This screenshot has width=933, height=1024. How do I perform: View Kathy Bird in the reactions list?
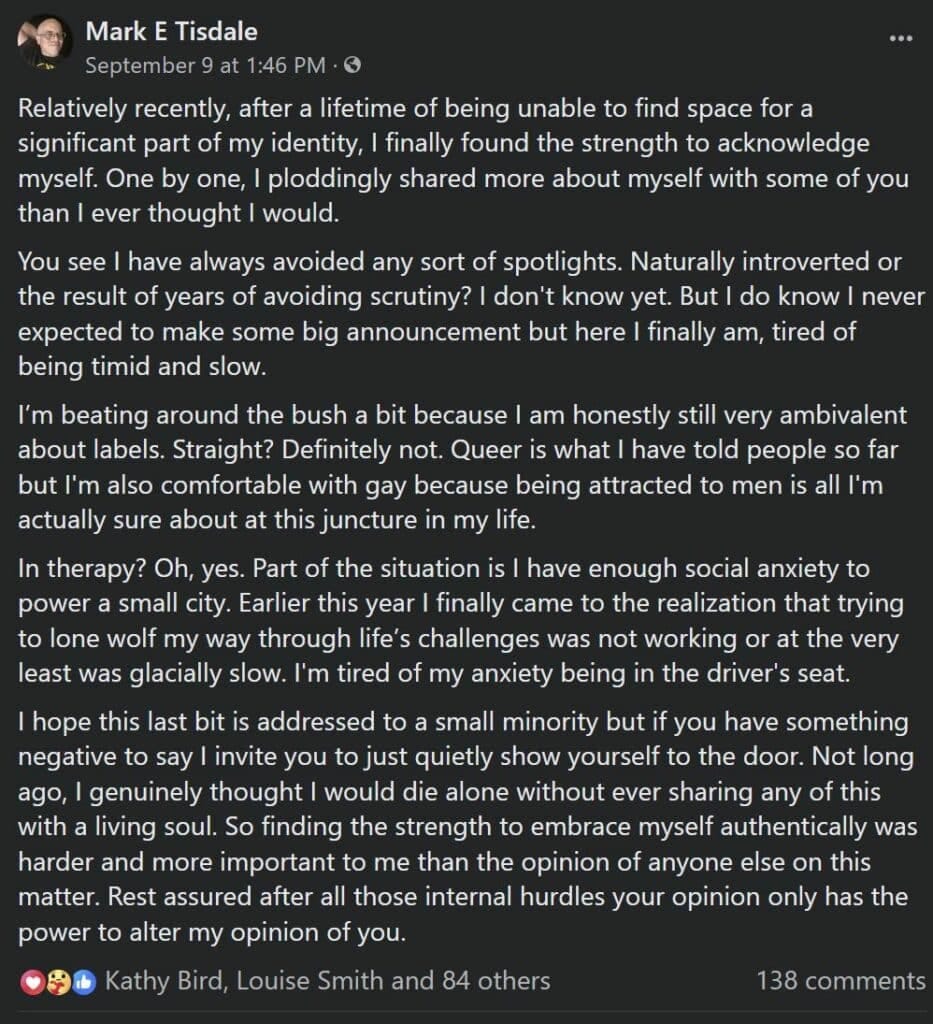click(x=166, y=981)
